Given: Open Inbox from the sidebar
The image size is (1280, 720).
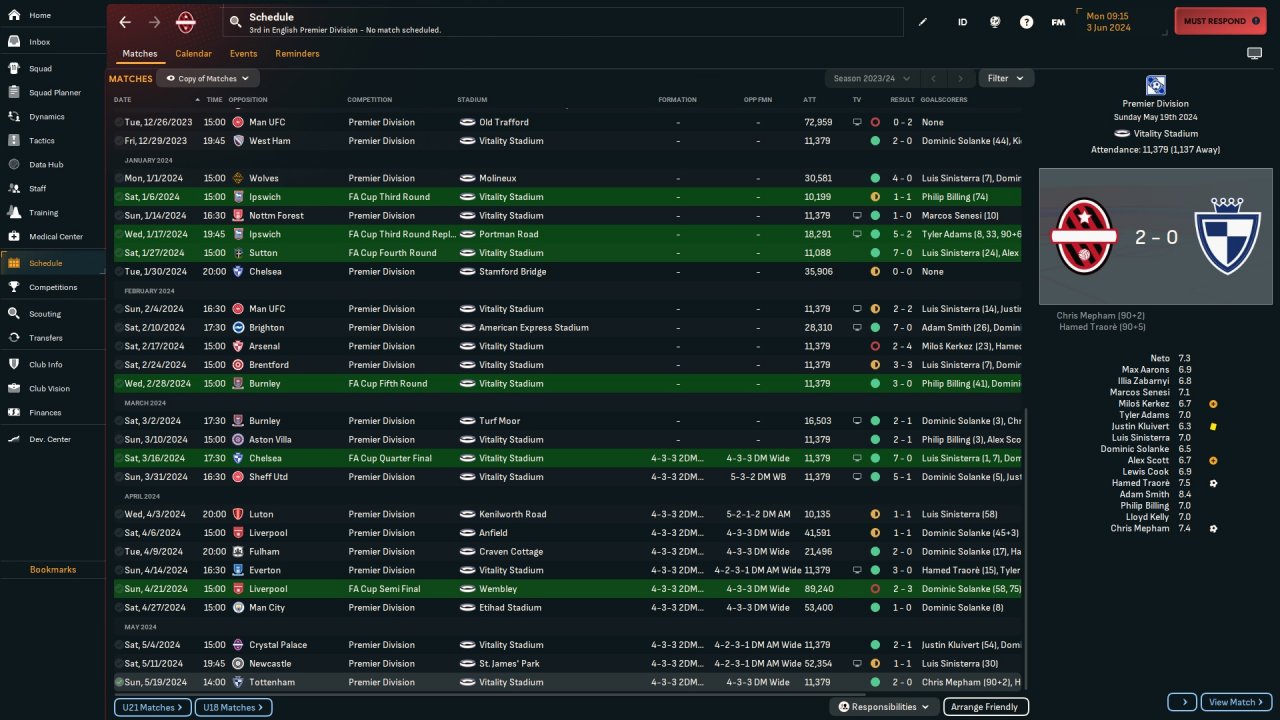Looking at the screenshot, I should coord(52,42).
